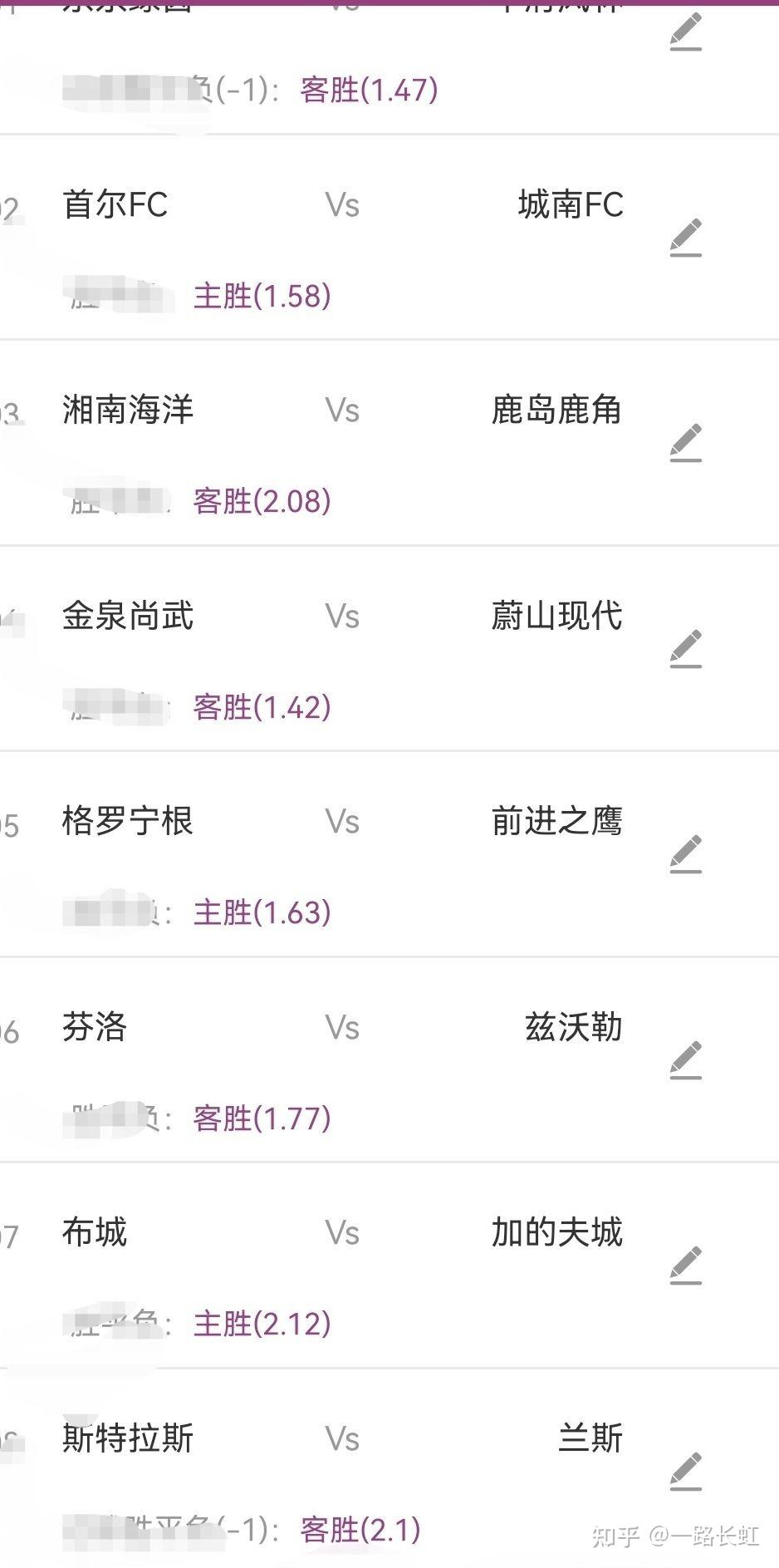Tap the 格罗宁根 team name
The height and width of the screenshot is (1568, 779).
pos(128,821)
